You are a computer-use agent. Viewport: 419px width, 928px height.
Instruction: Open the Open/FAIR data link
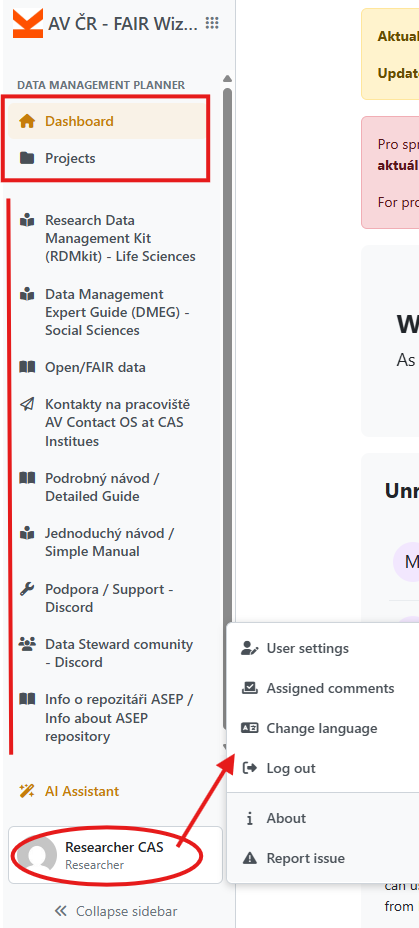[95, 368]
